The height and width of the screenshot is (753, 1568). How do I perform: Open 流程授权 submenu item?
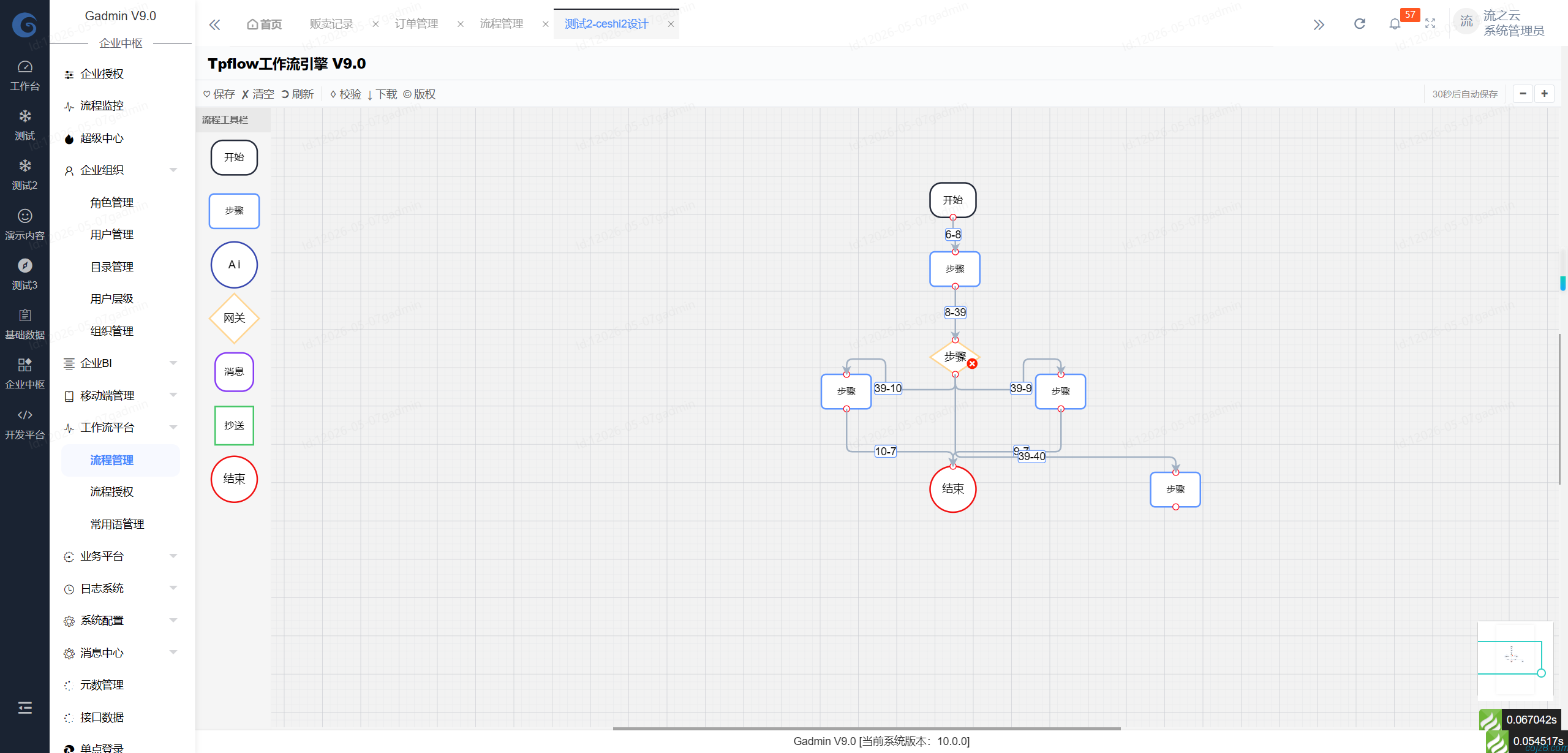[x=112, y=492]
